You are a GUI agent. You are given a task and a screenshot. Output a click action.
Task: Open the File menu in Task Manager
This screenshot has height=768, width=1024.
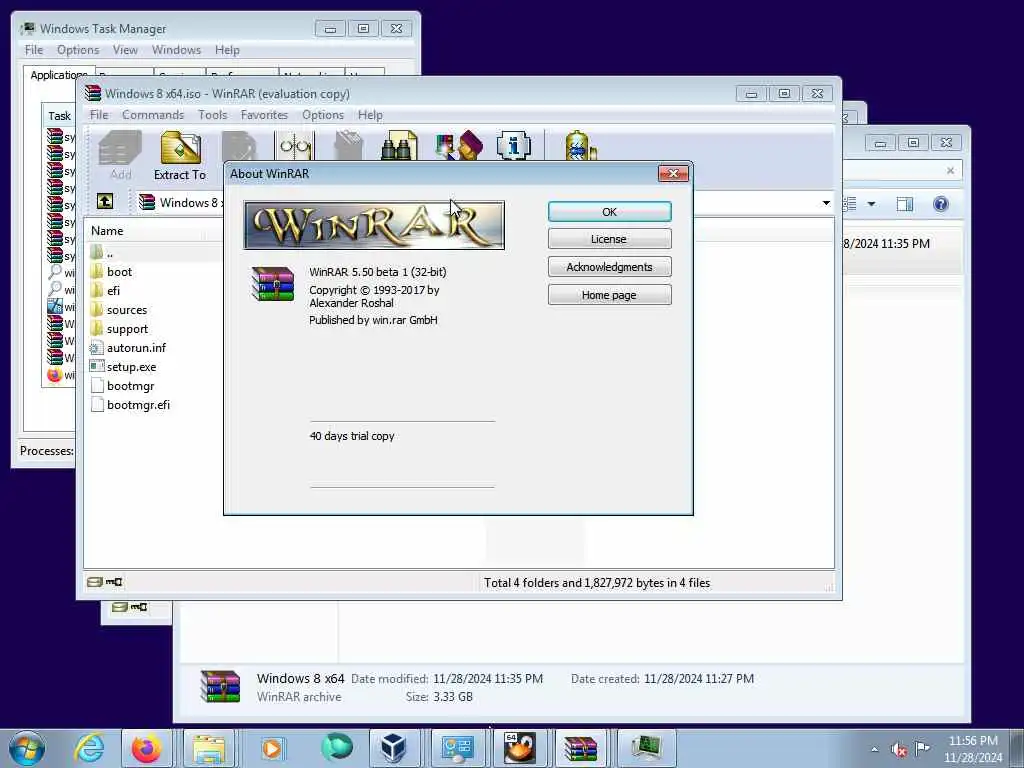(34, 50)
